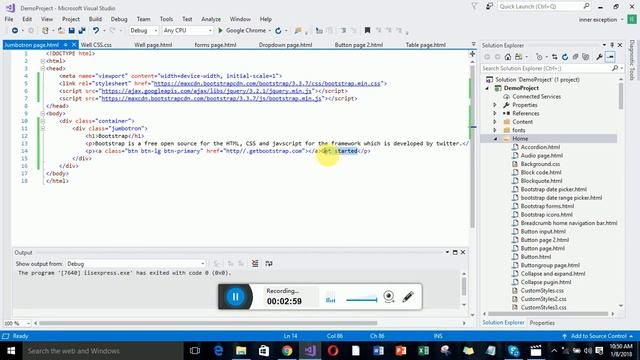Click the jquery.min.js script URL link
This screenshot has height=360, width=640.
pos(206,91)
